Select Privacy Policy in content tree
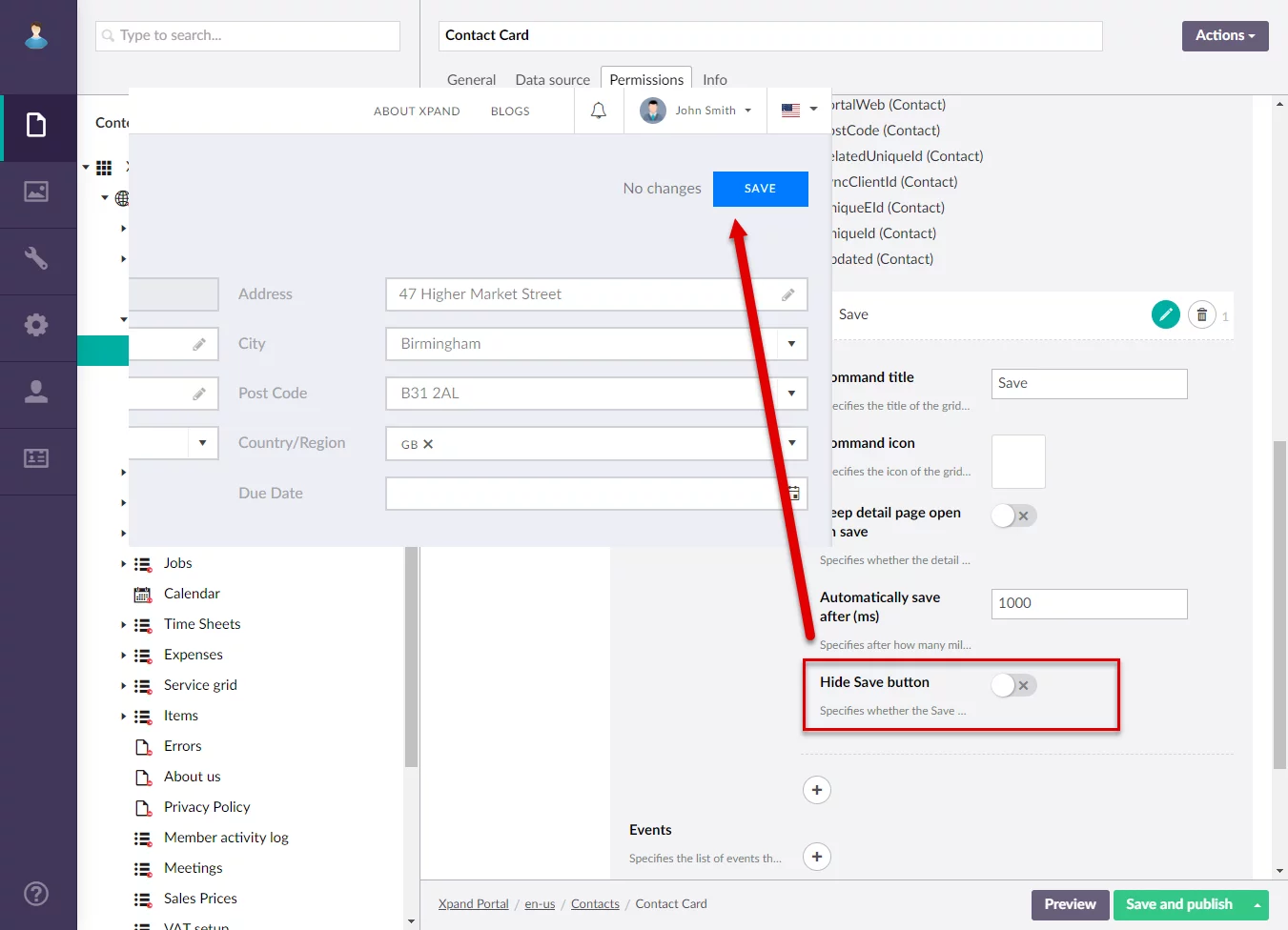The width and height of the screenshot is (1288, 930). tap(207, 807)
